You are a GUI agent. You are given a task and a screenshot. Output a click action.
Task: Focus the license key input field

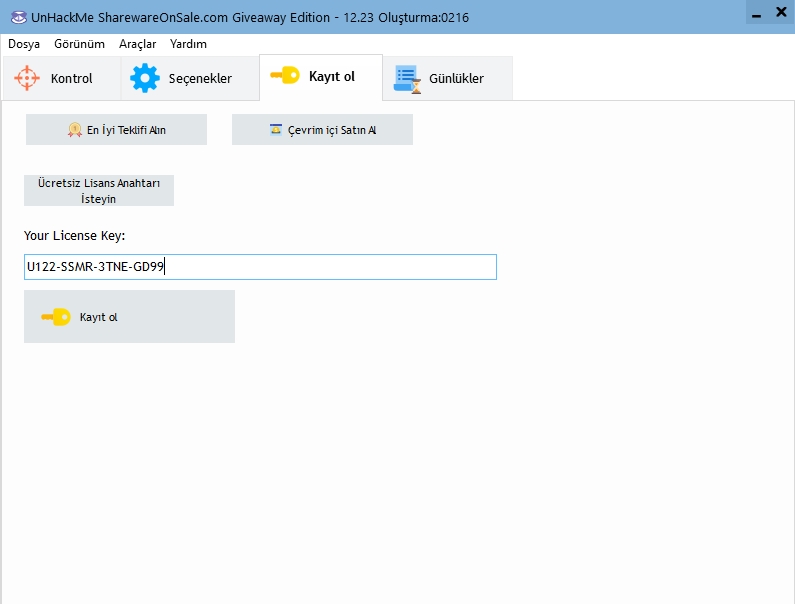[x=260, y=267]
